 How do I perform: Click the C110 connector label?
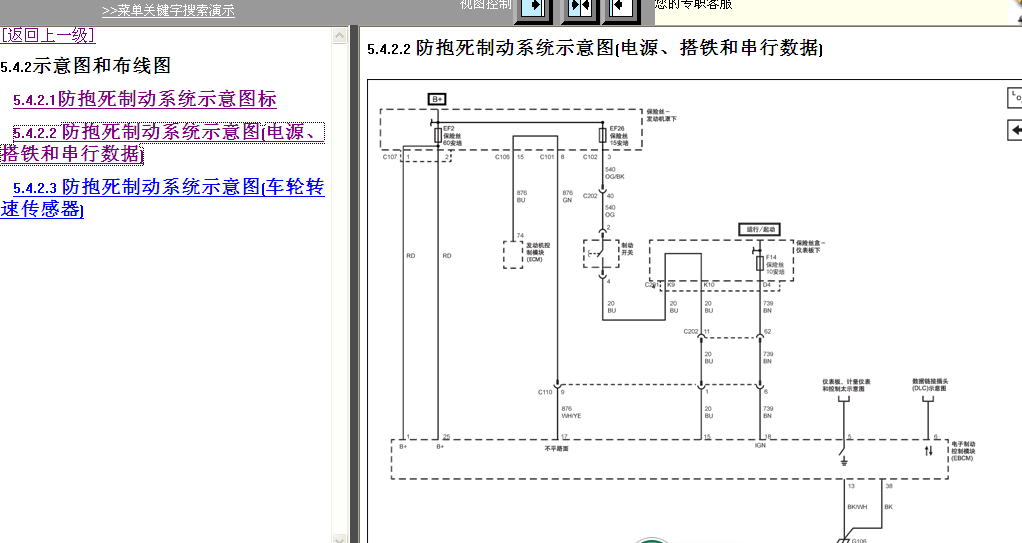pos(545,392)
